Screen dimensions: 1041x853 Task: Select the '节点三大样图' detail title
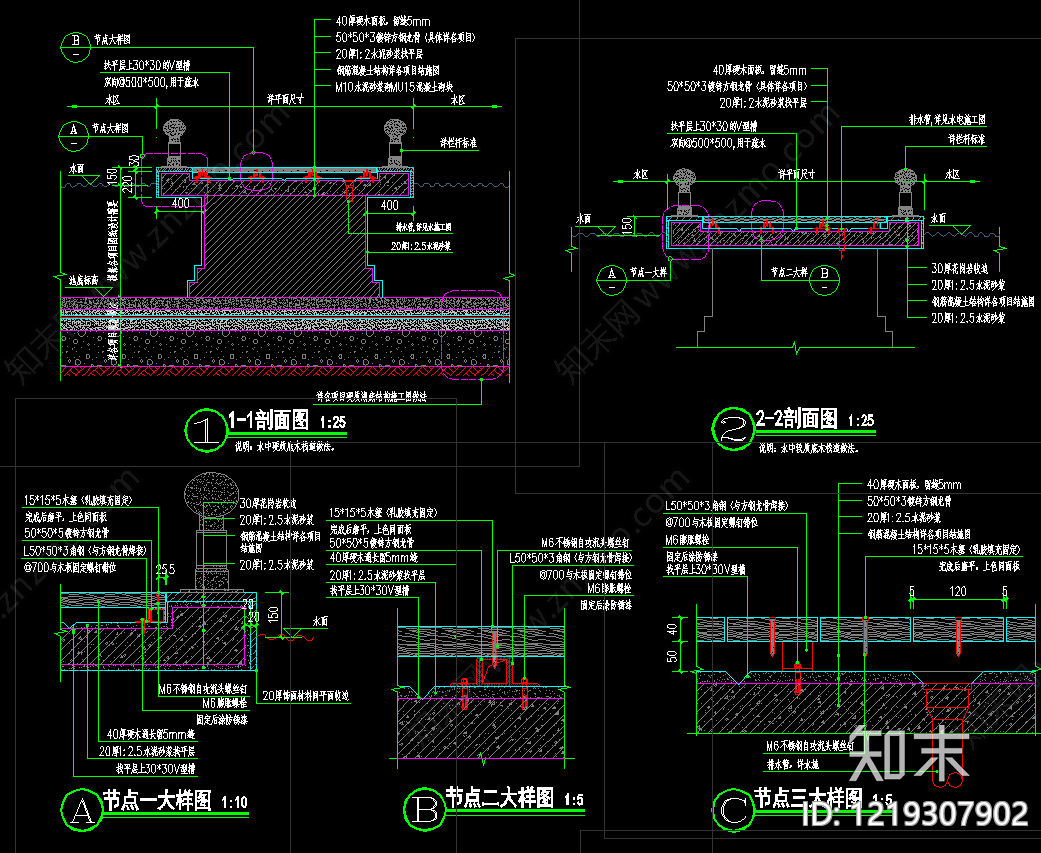(809, 798)
